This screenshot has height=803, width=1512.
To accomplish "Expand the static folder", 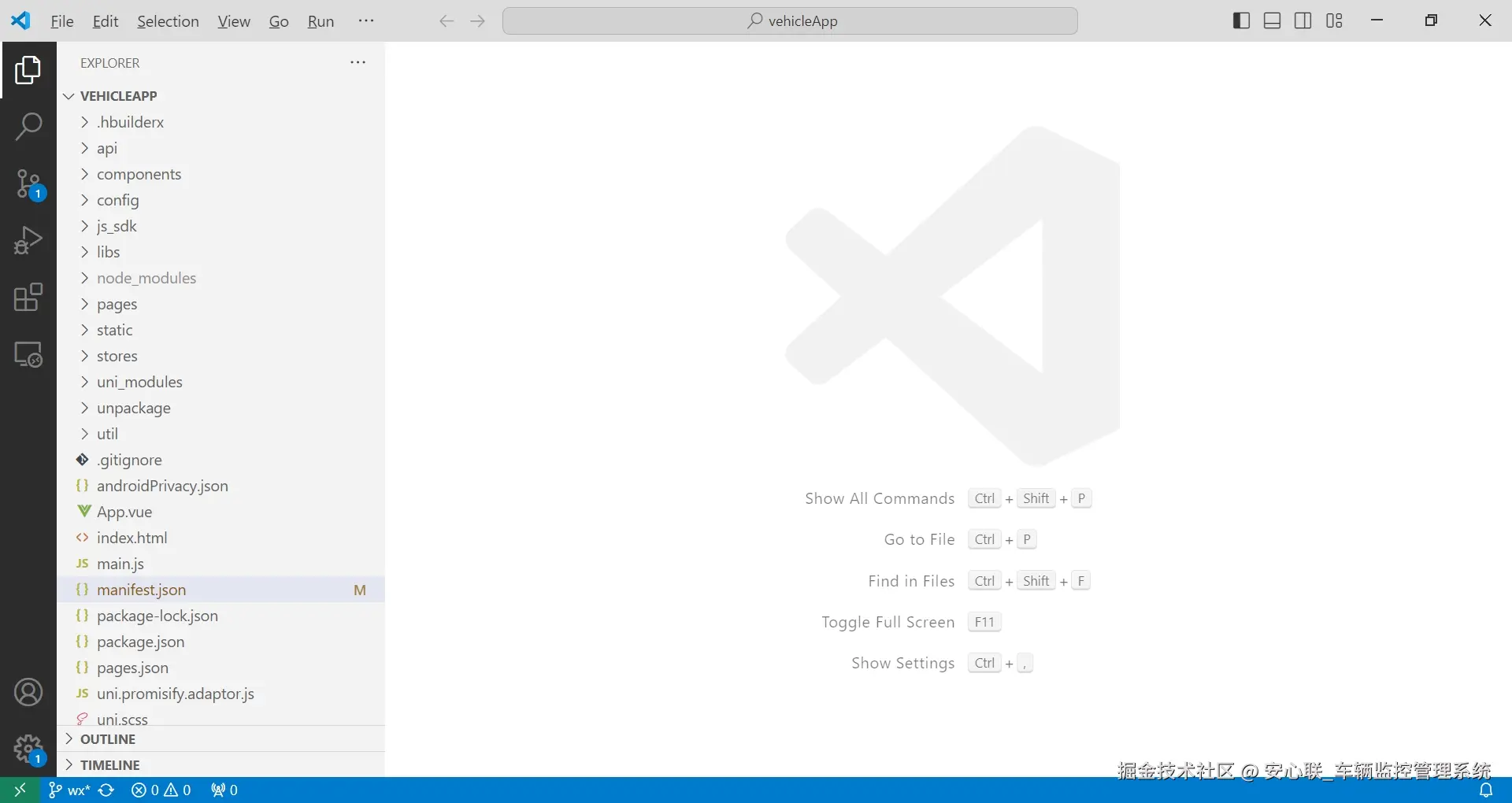I will (220, 330).
